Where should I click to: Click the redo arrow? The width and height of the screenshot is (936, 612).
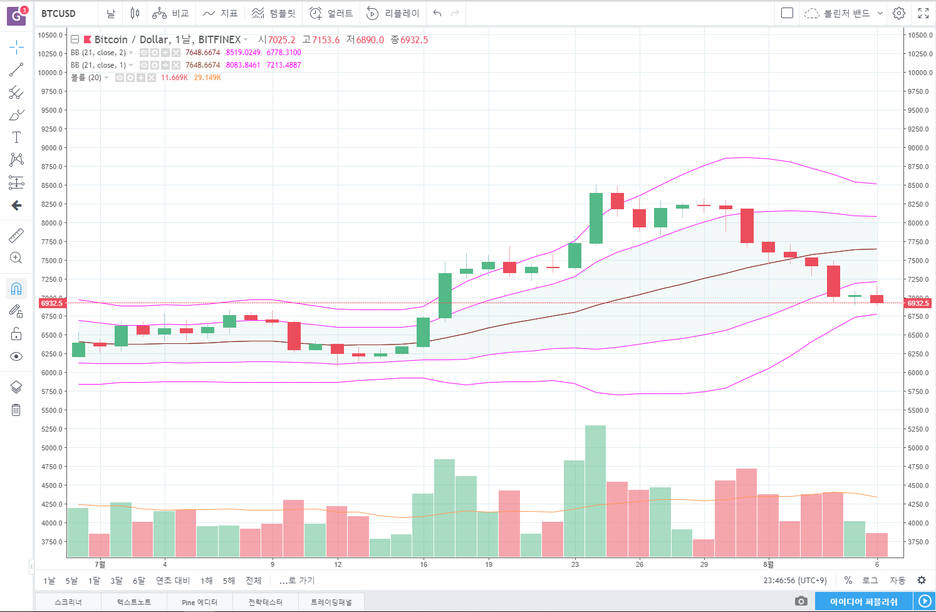coord(455,13)
